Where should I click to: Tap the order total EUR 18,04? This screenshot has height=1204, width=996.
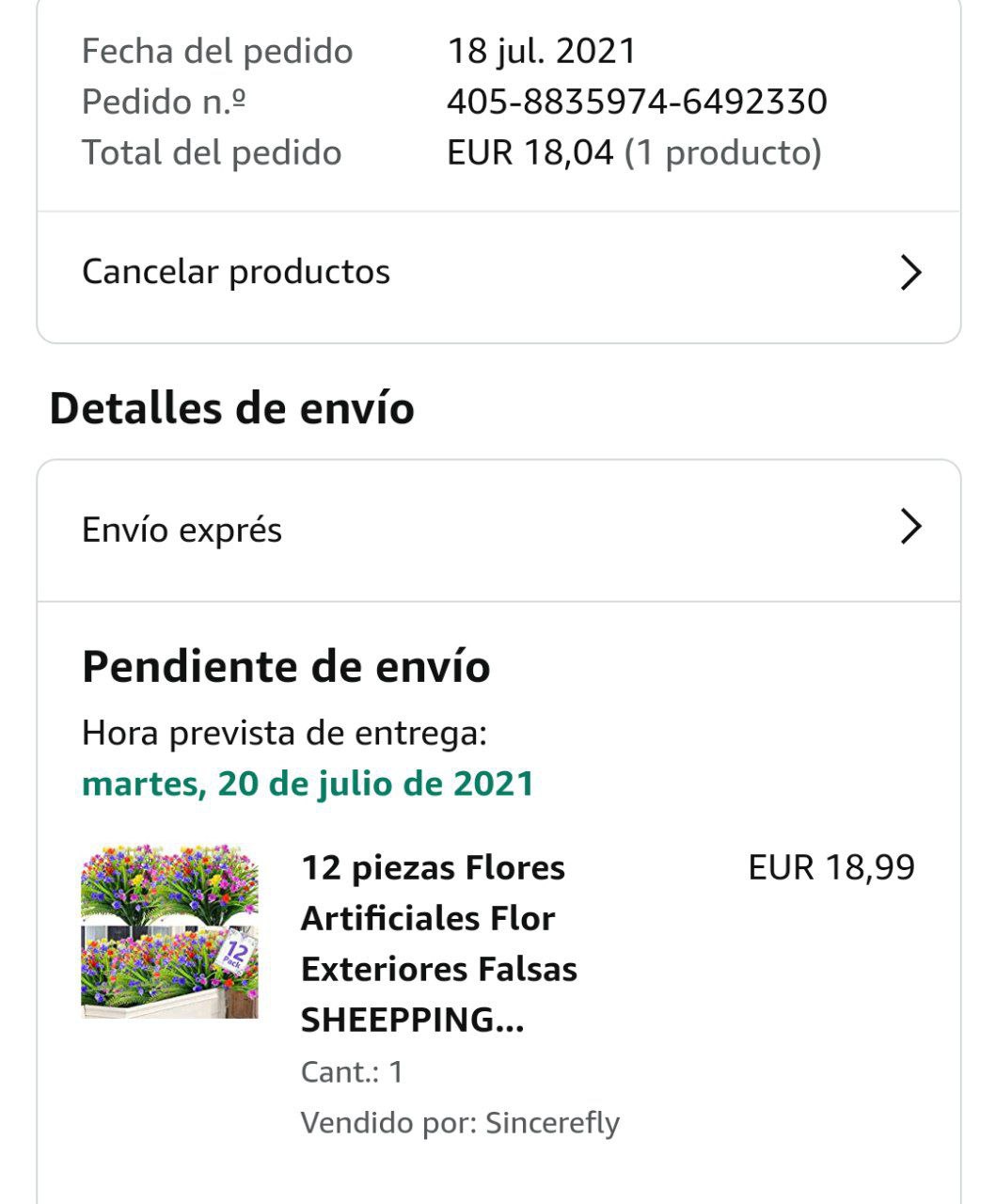click(530, 152)
